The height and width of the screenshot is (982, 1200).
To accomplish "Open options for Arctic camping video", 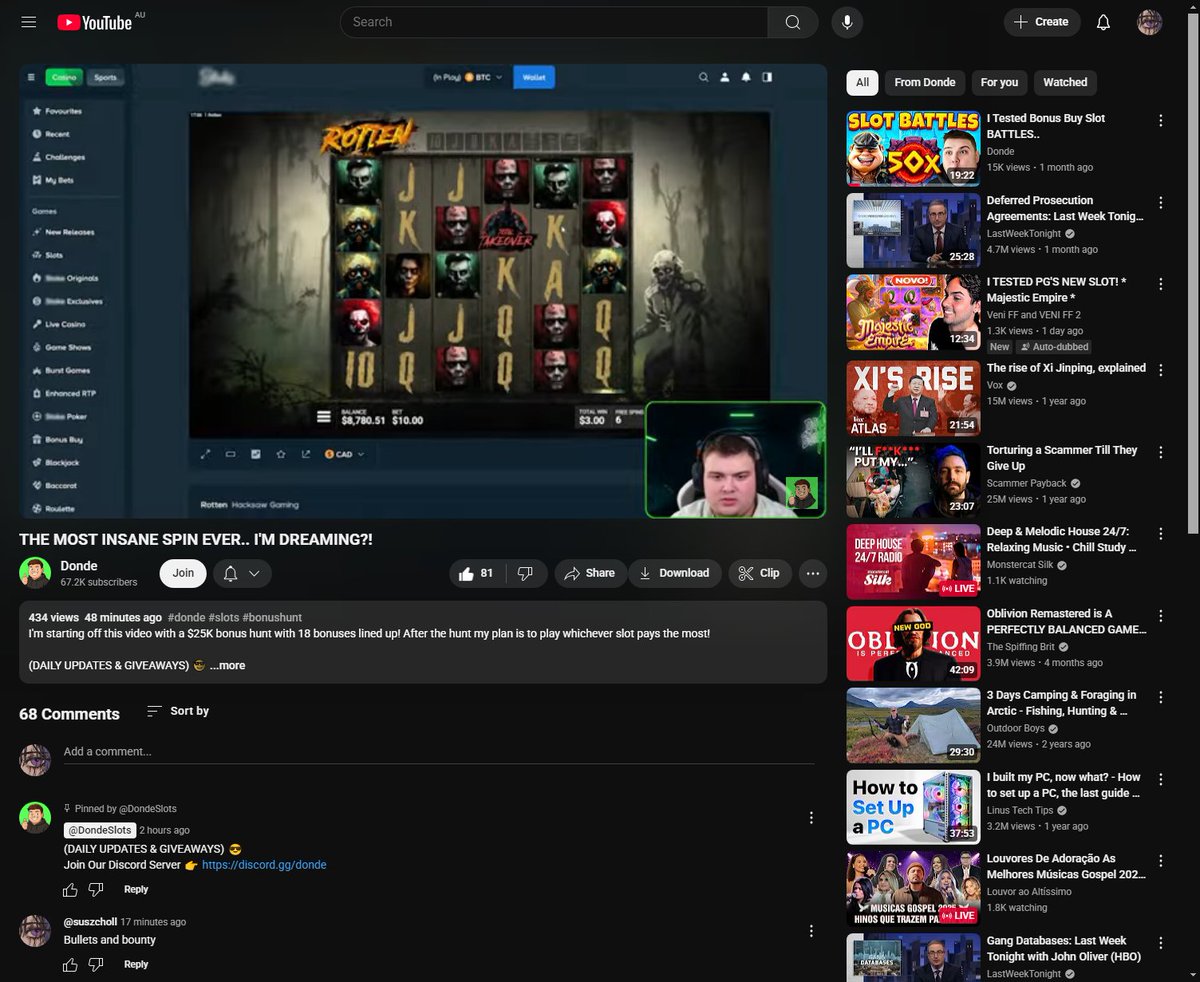I will [x=1160, y=697].
